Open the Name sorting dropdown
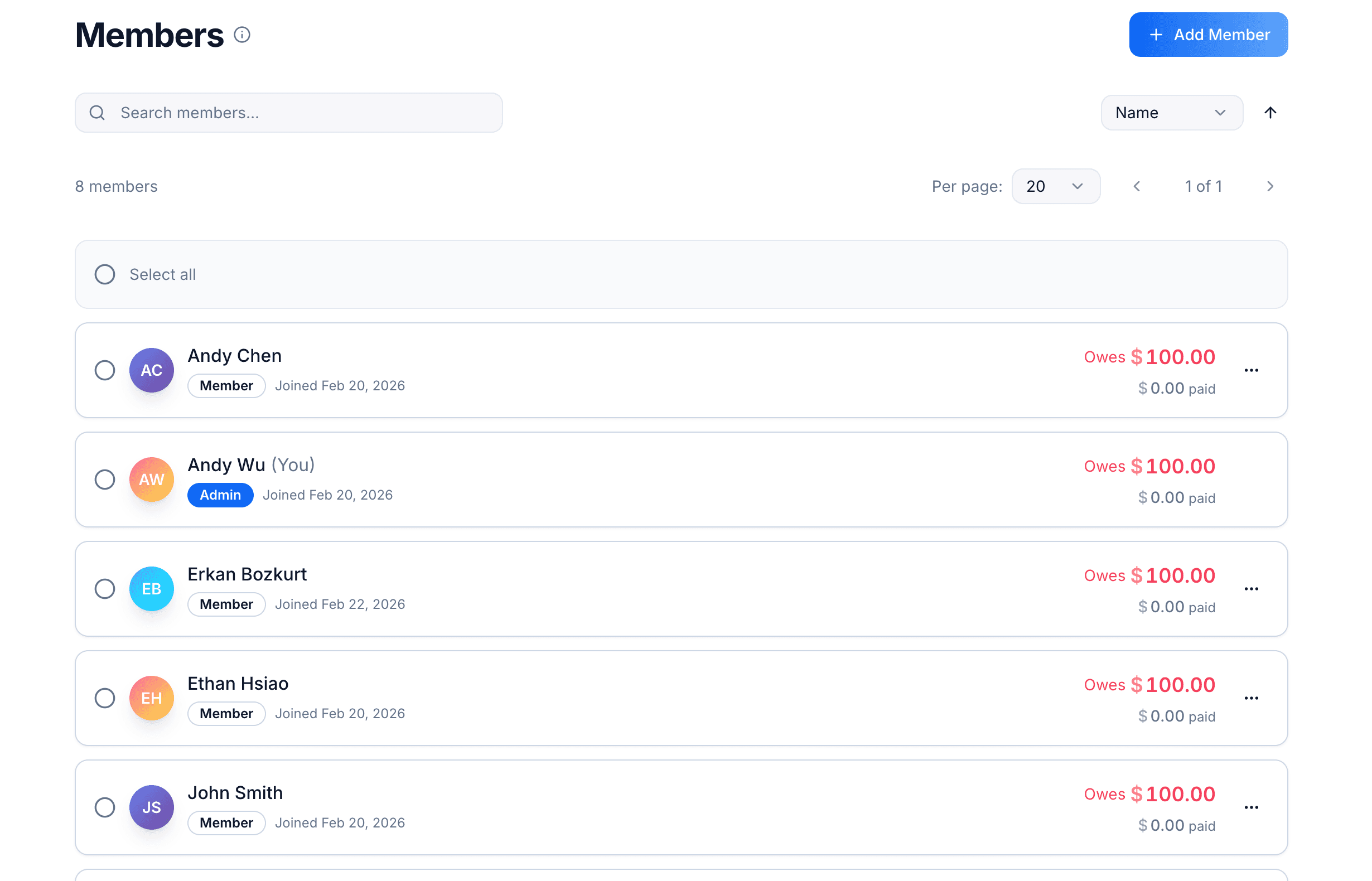The height and width of the screenshot is (881, 1372). (x=1172, y=113)
